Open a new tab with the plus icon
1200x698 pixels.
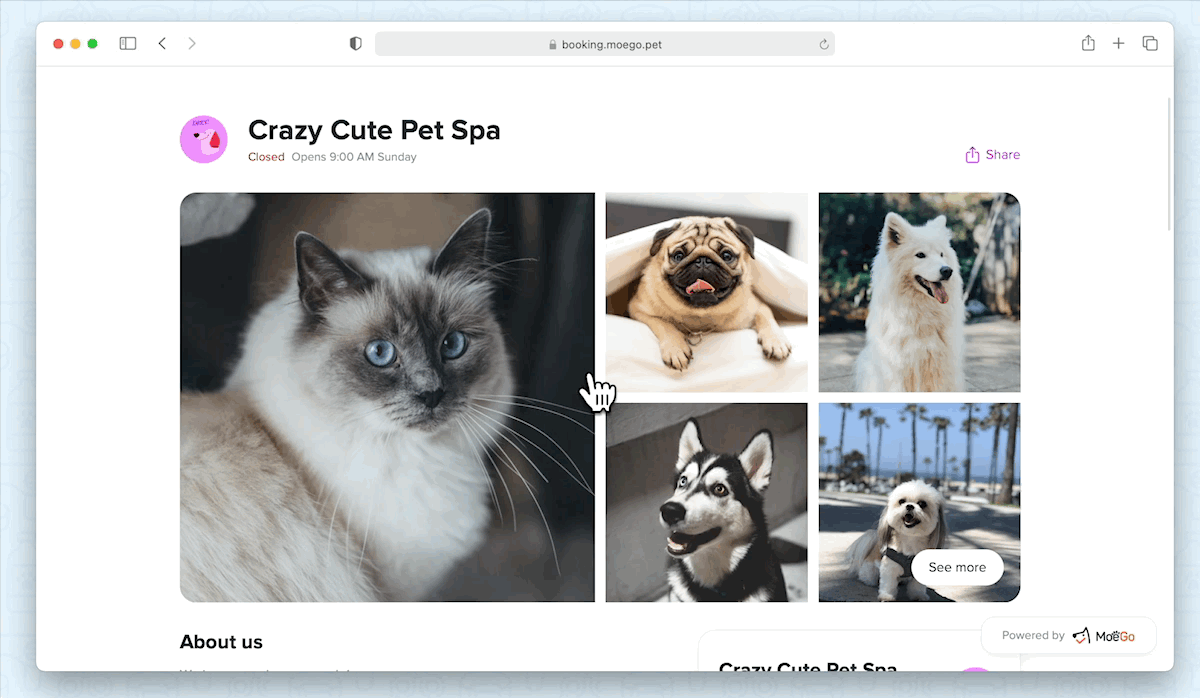click(1119, 44)
